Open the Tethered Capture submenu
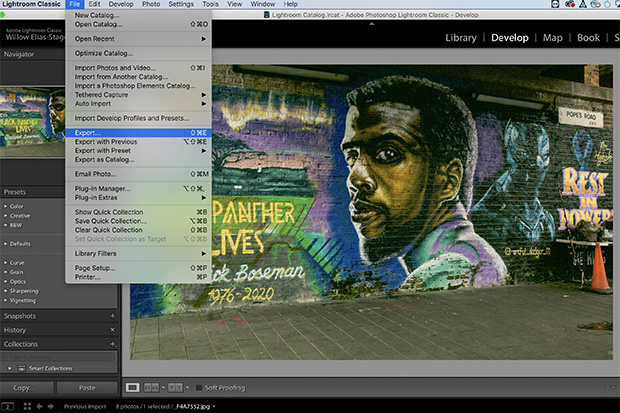 138,95
